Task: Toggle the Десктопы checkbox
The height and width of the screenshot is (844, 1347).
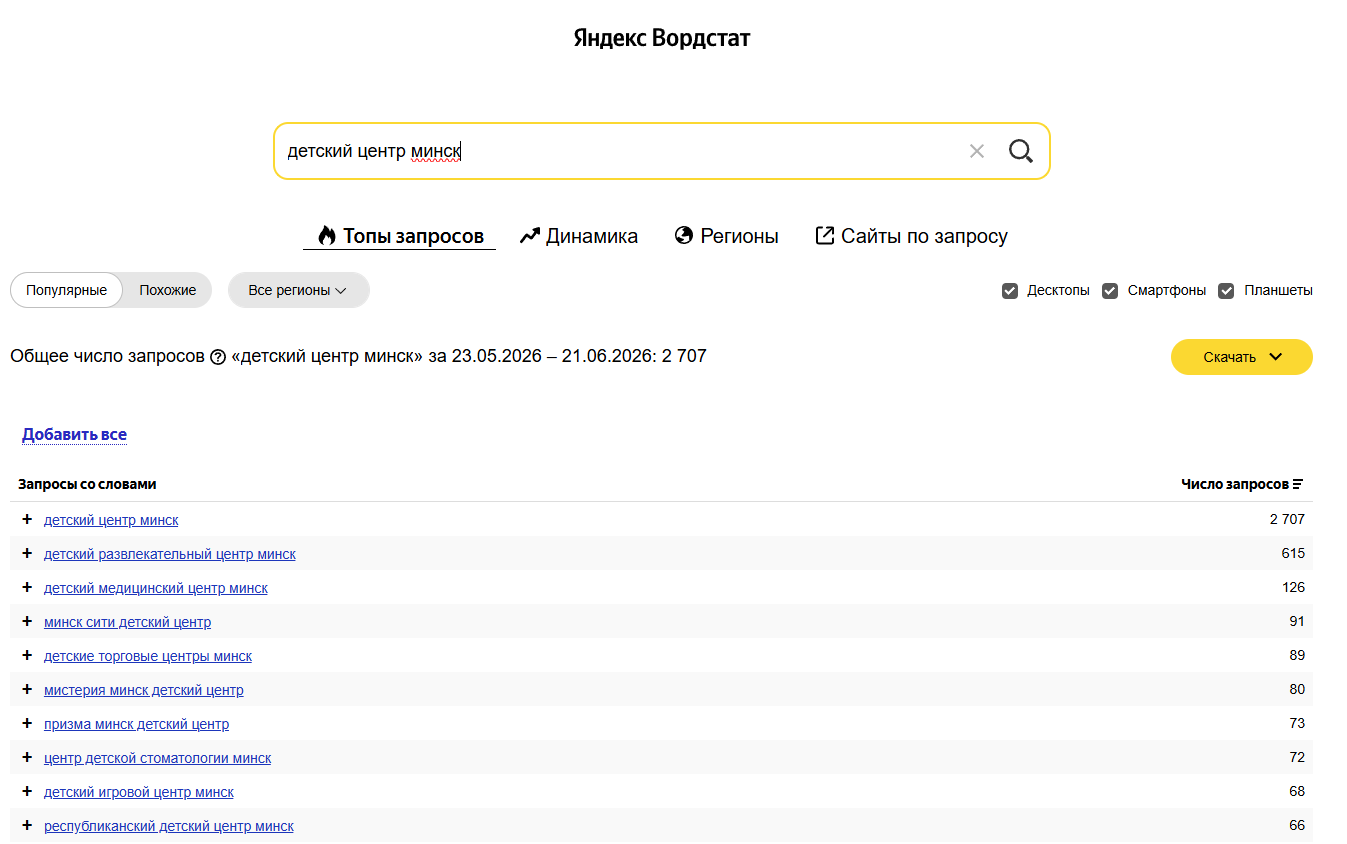Action: click(1010, 291)
